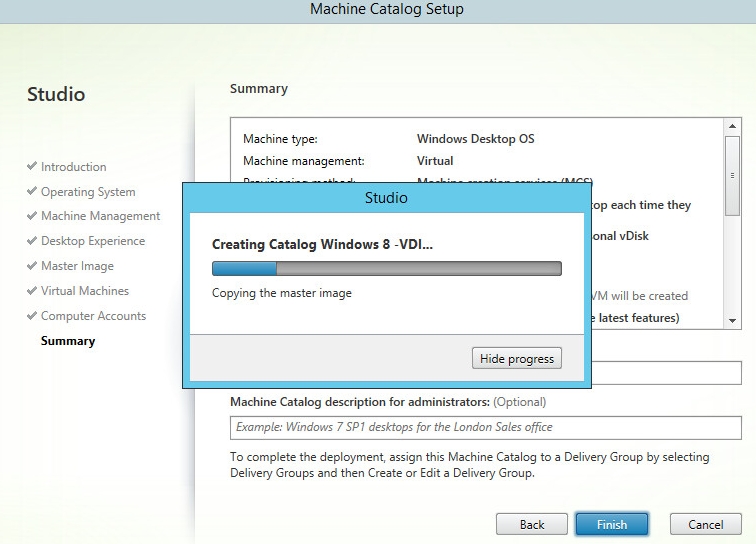This screenshot has height=544, width=756.
Task: Open the Master Image wizard step
Action: pos(77,266)
